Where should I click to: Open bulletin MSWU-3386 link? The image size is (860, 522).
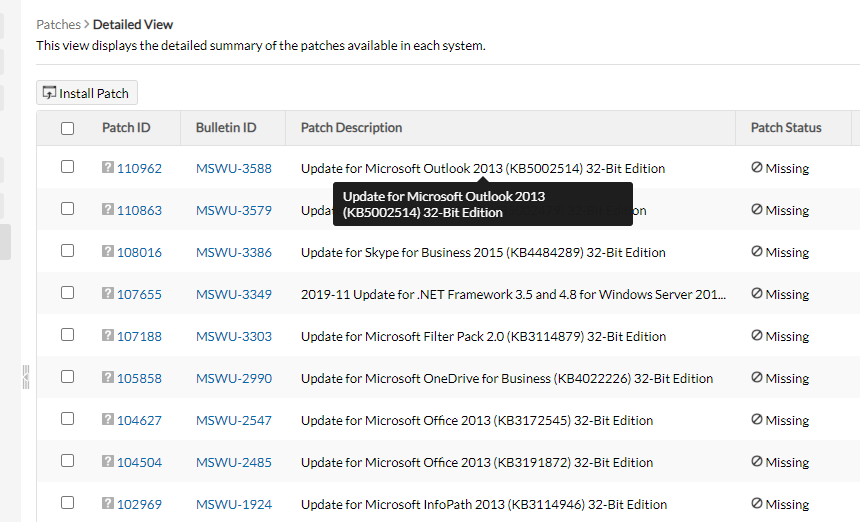[x=234, y=252]
